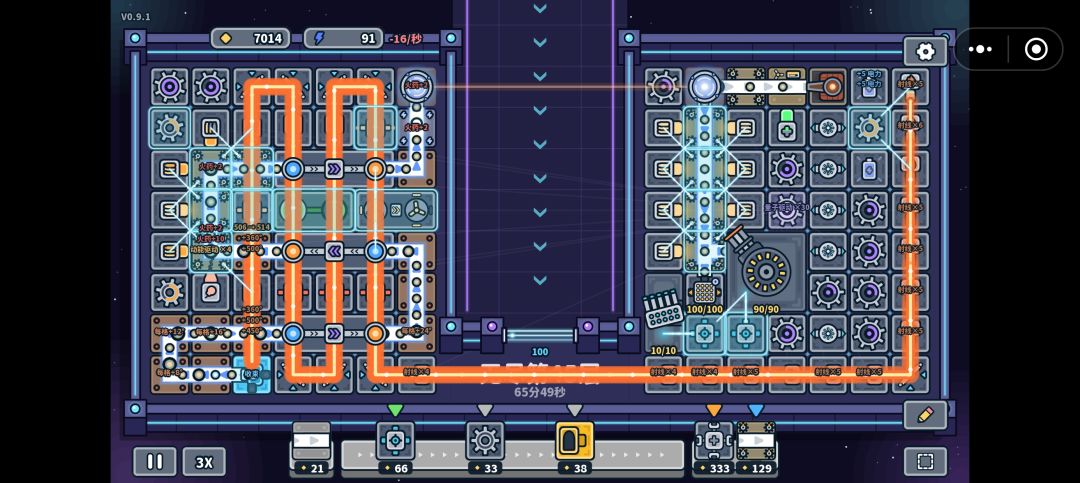1080x483 pixels.
Task: Choose the conveyor belt item costing 129
Action: tap(756, 441)
